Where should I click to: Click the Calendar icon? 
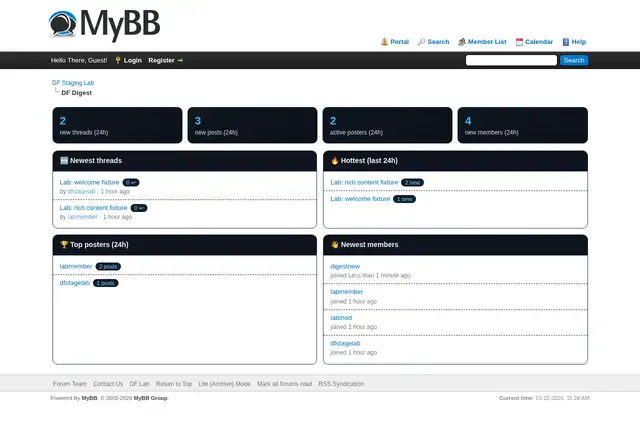pyautogui.click(x=519, y=42)
